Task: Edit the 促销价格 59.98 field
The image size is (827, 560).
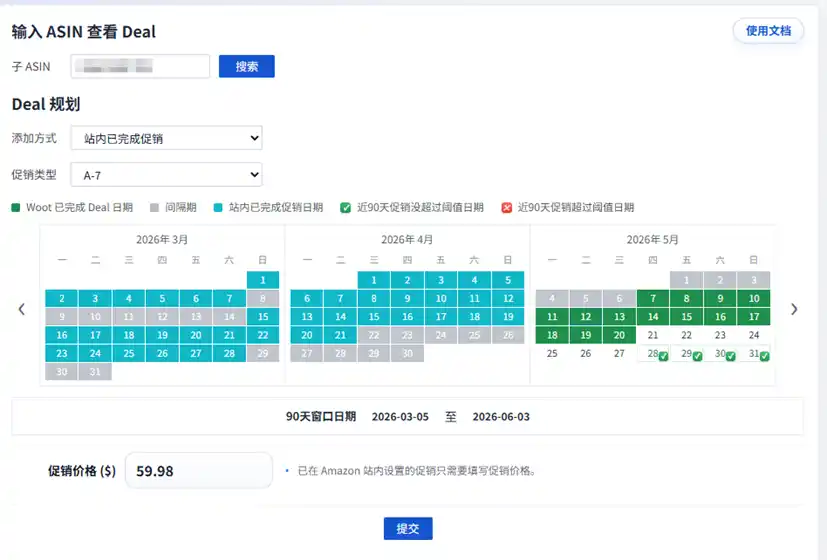Action: 199,470
